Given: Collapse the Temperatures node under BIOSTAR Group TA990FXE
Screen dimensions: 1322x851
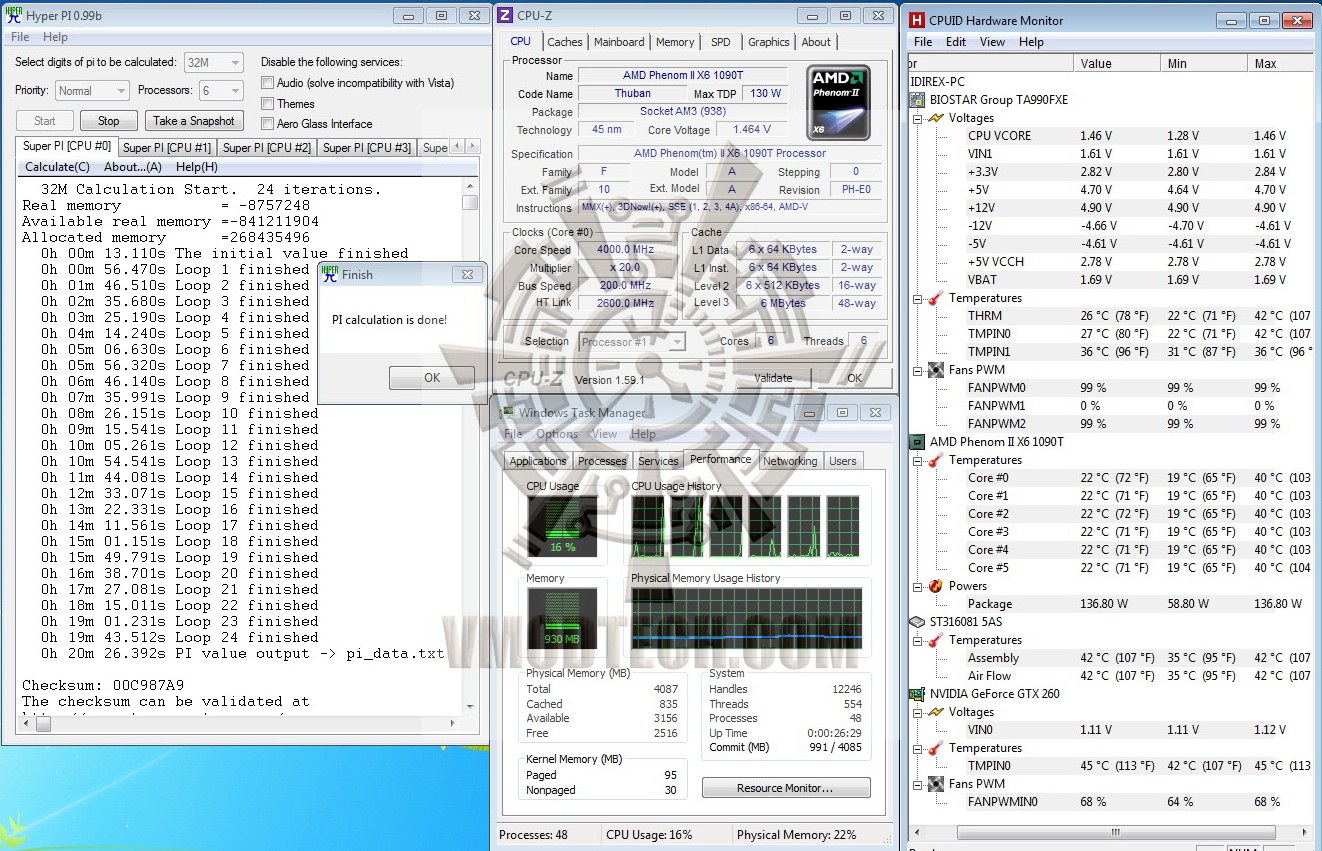Looking at the screenshot, I should tap(918, 298).
